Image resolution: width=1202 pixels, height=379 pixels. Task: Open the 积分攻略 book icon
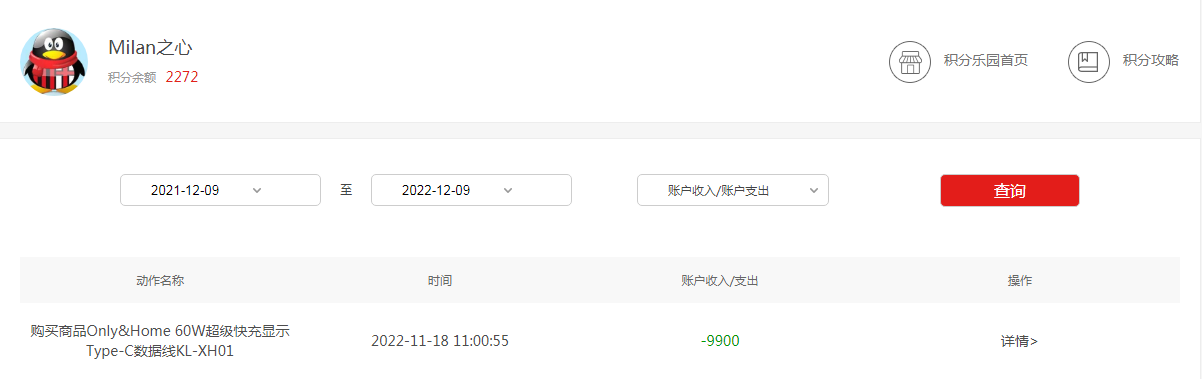click(x=1089, y=61)
